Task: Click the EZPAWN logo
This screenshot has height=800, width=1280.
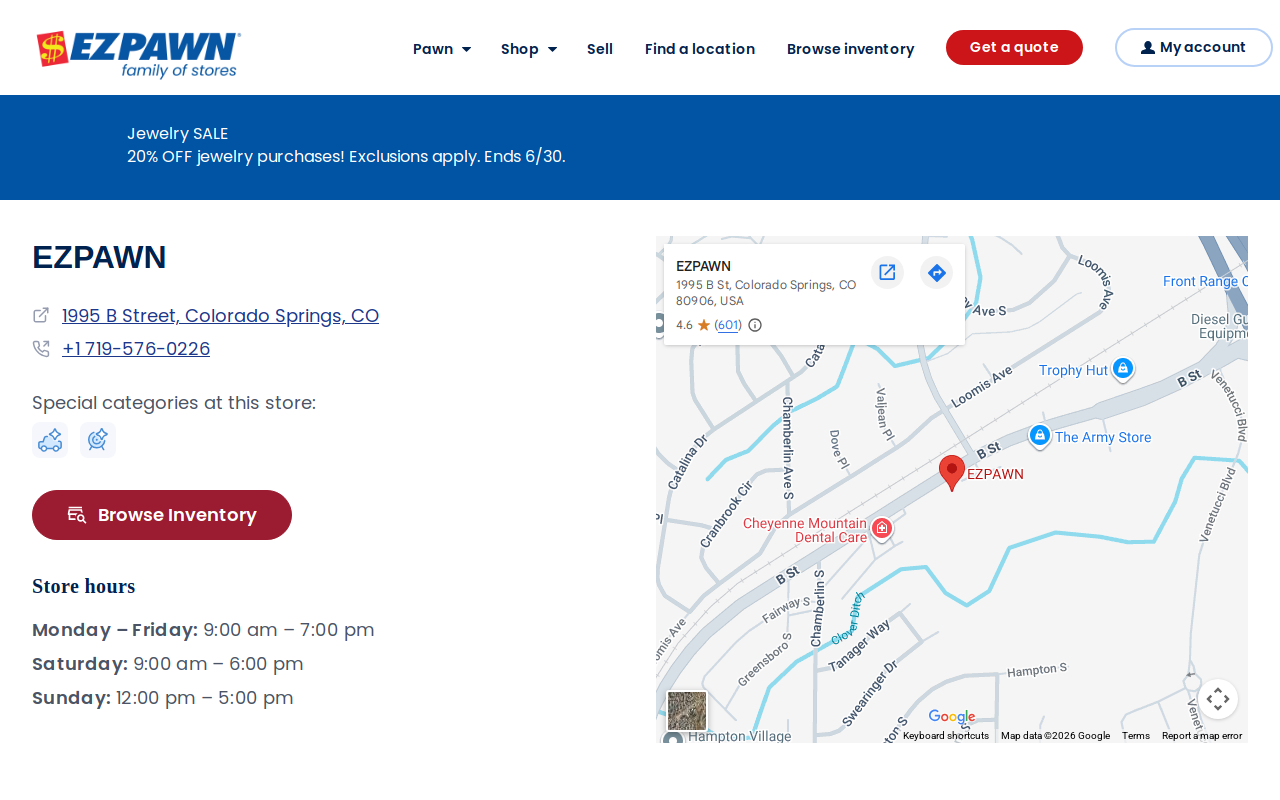Action: (139, 54)
